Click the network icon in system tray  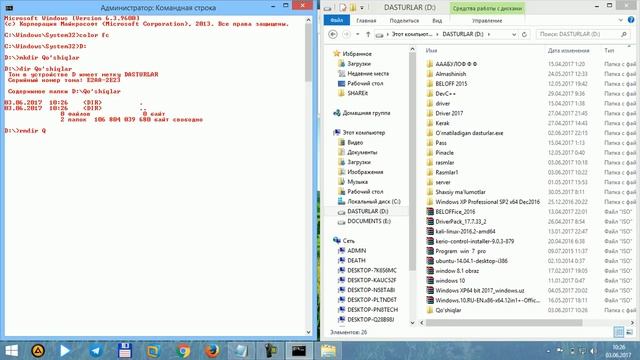click(582, 351)
